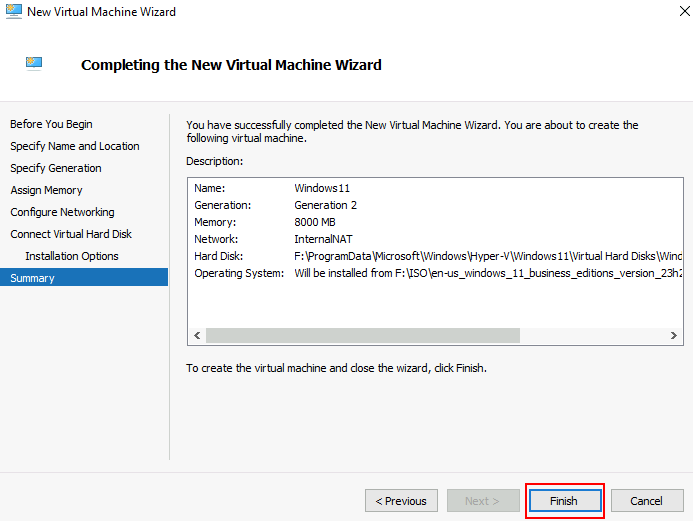Click the virtual machine icon beside heading

(x=34, y=64)
